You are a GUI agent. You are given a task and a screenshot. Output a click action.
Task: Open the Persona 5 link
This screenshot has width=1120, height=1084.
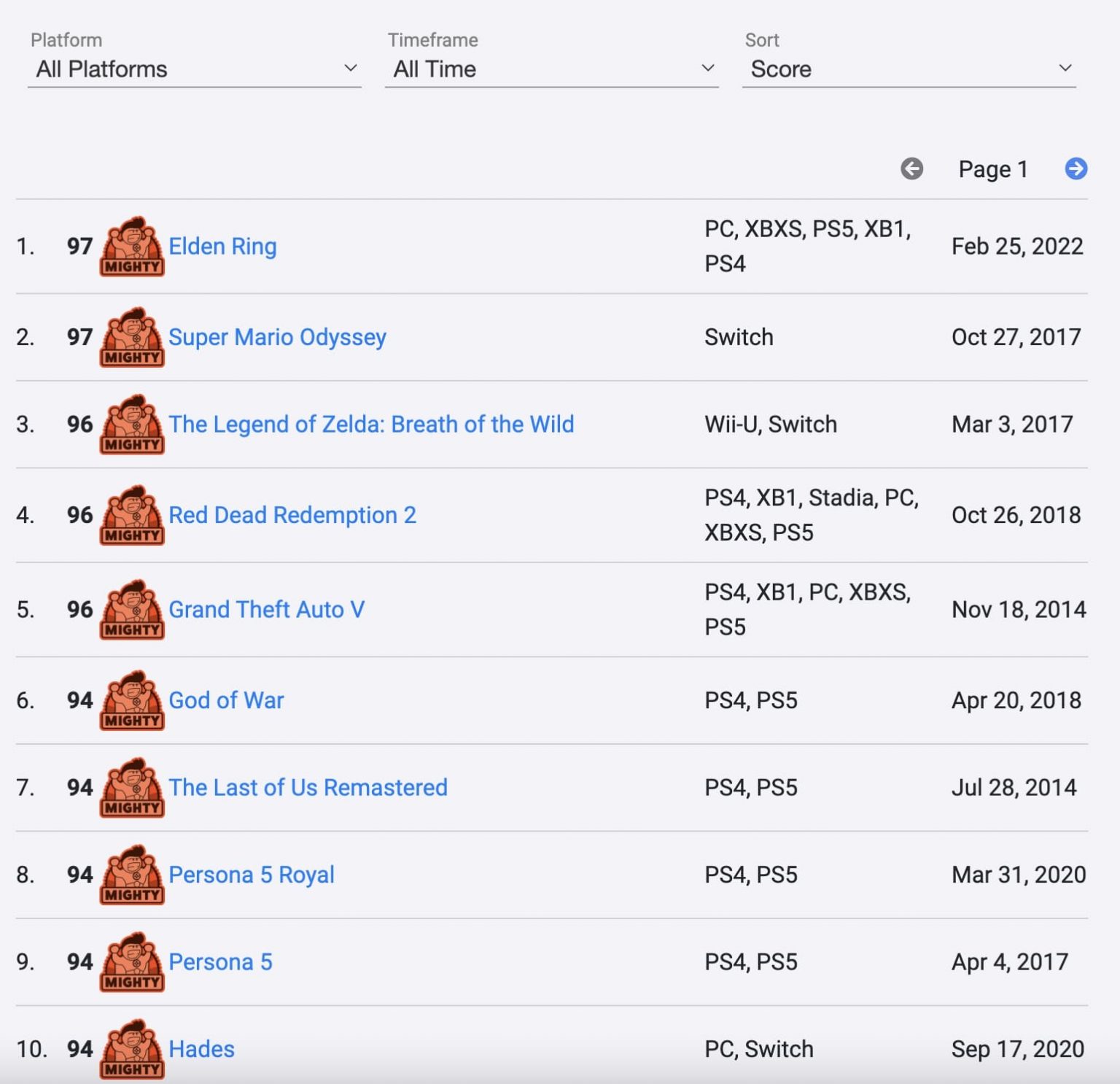pyautogui.click(x=220, y=961)
